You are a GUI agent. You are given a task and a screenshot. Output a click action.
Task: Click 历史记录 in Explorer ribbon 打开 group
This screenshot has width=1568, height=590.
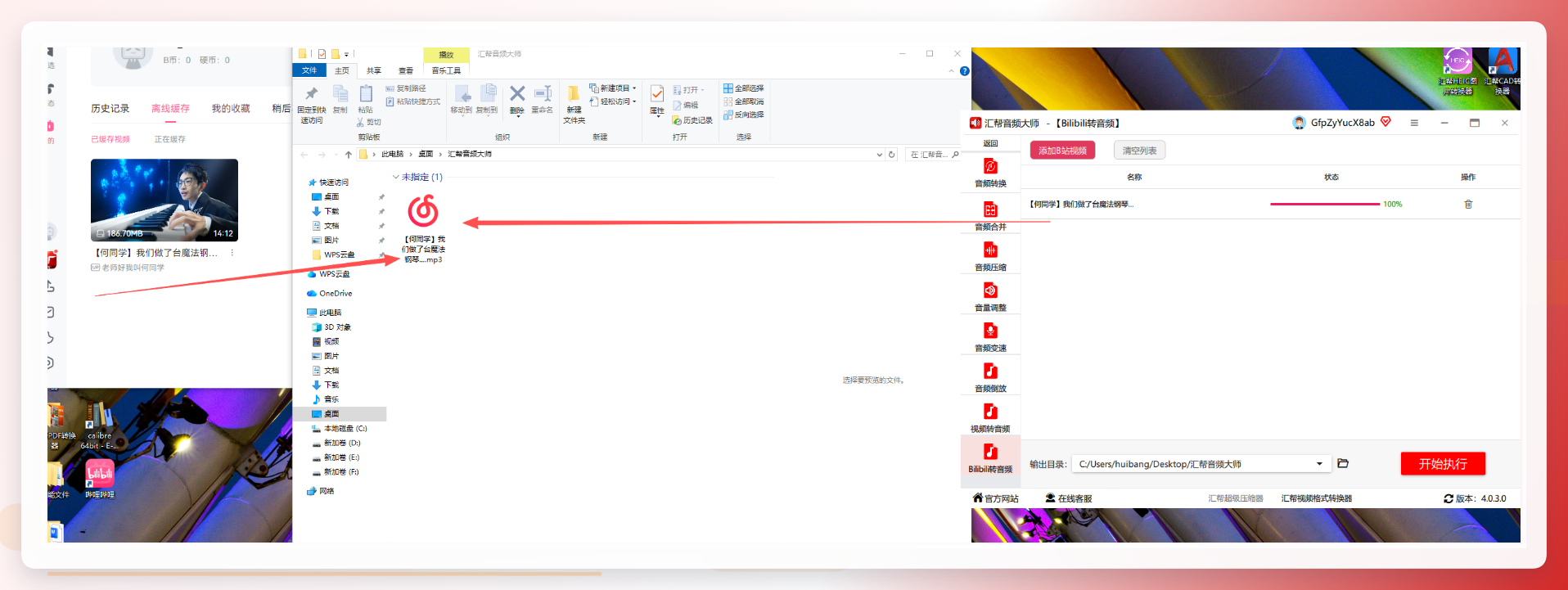point(692,120)
